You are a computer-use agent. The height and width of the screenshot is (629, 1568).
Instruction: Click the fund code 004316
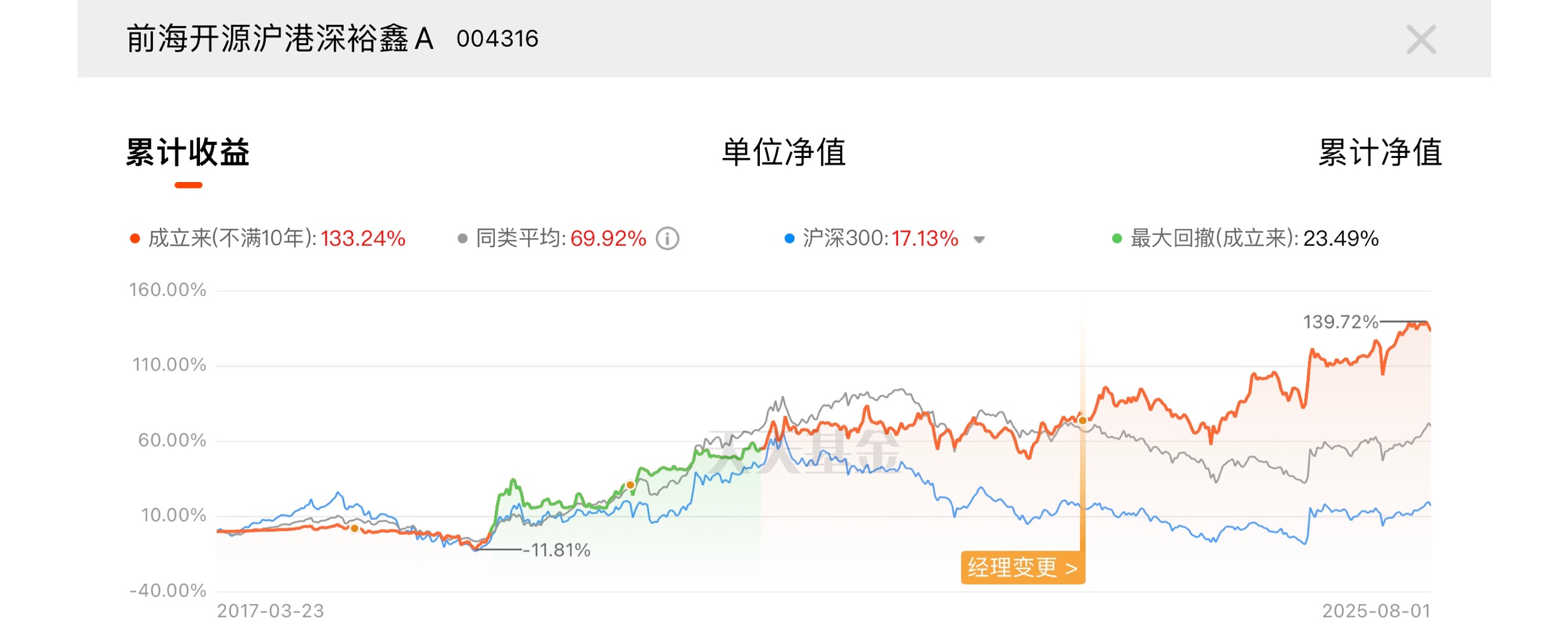pos(497,39)
